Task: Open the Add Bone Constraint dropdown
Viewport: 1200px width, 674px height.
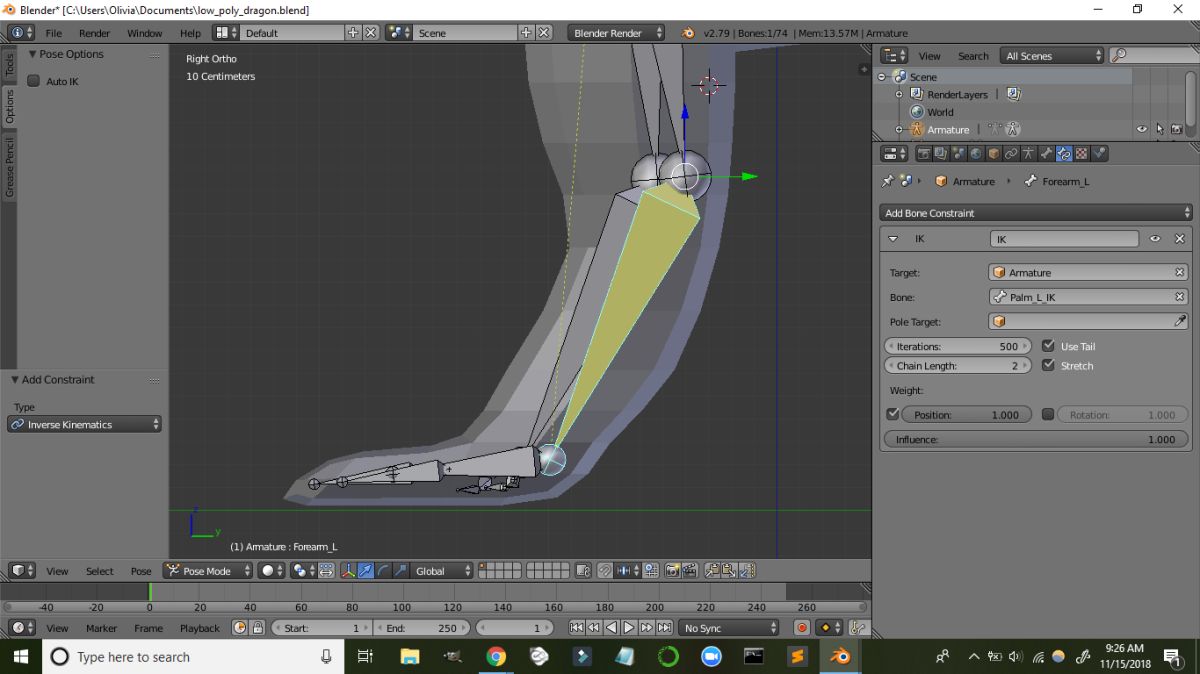Action: [x=1036, y=213]
